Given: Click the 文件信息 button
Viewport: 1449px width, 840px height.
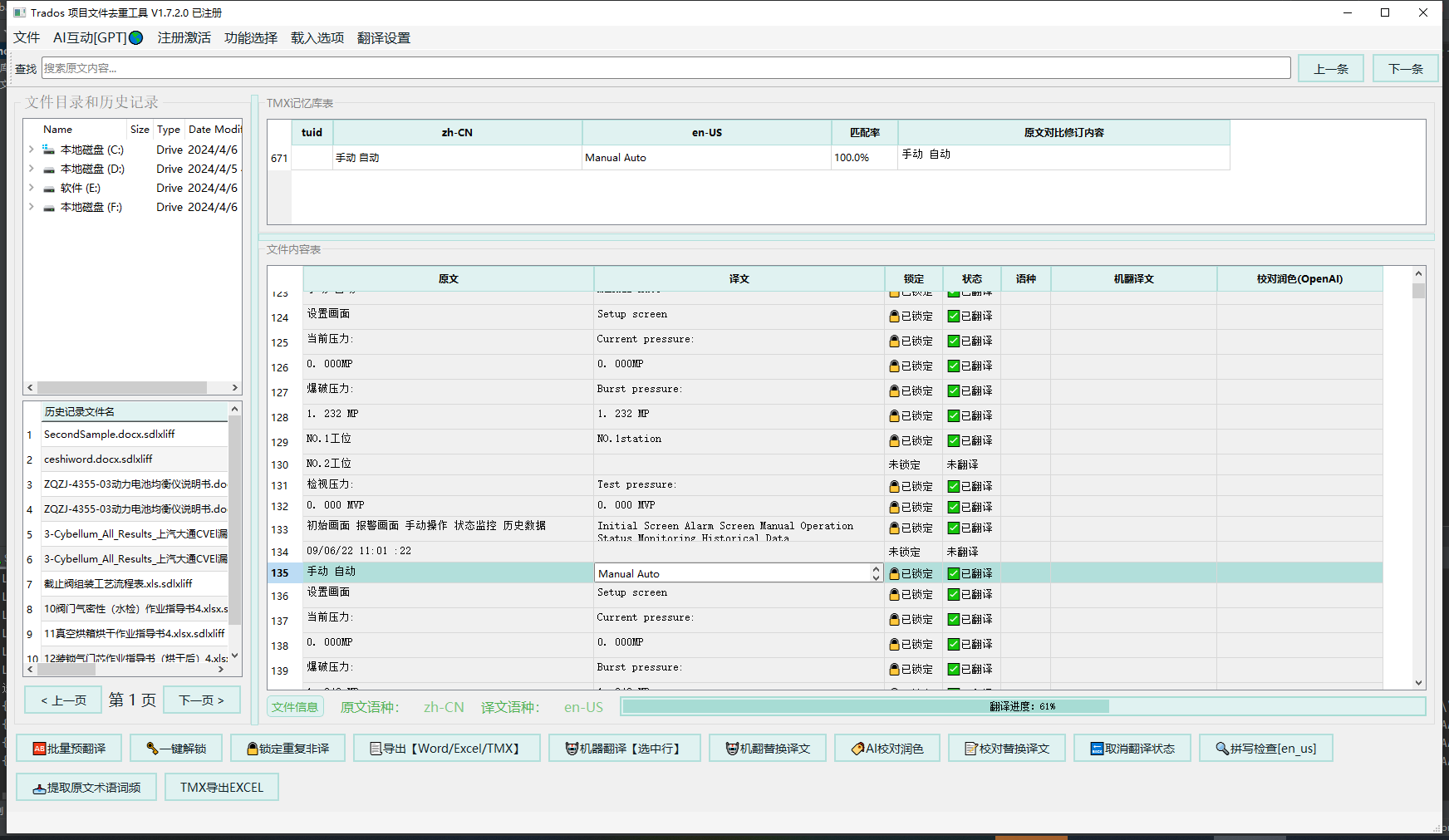Looking at the screenshot, I should coord(294,707).
